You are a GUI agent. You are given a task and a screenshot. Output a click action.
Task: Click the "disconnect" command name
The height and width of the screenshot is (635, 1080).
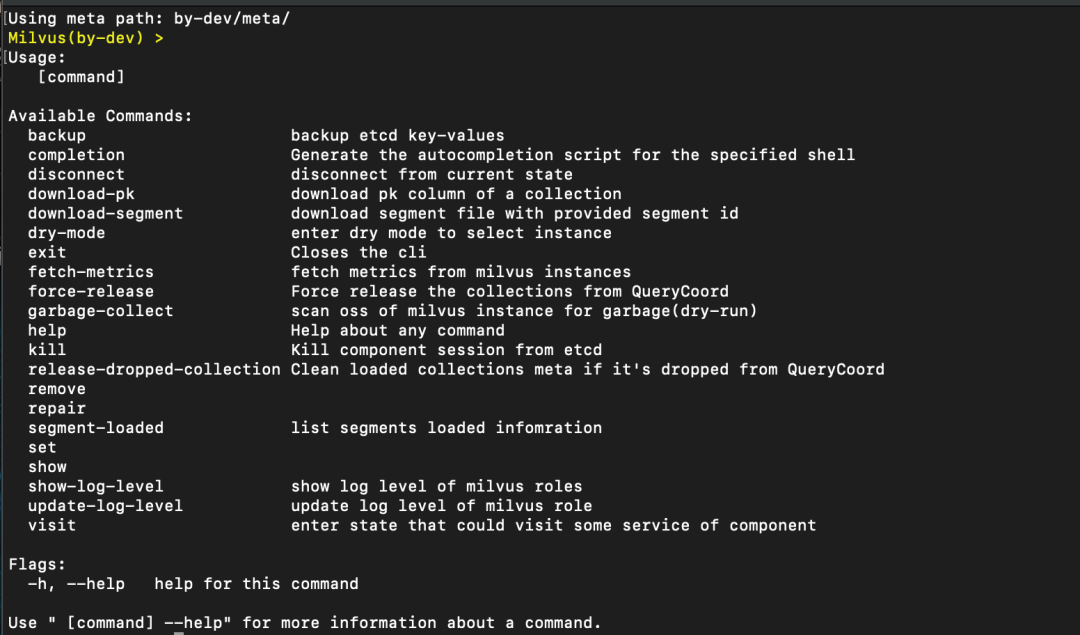(76, 174)
